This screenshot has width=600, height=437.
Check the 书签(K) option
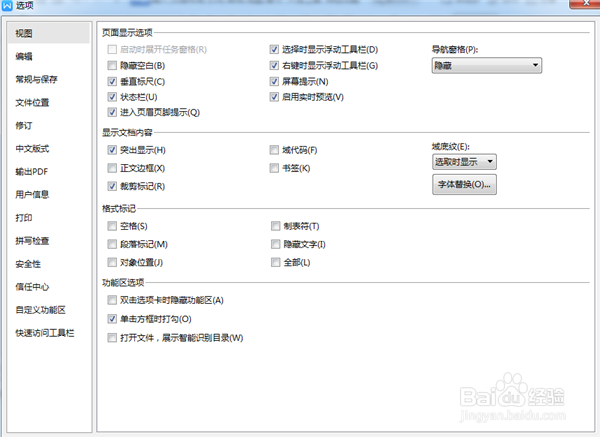[x=274, y=168]
